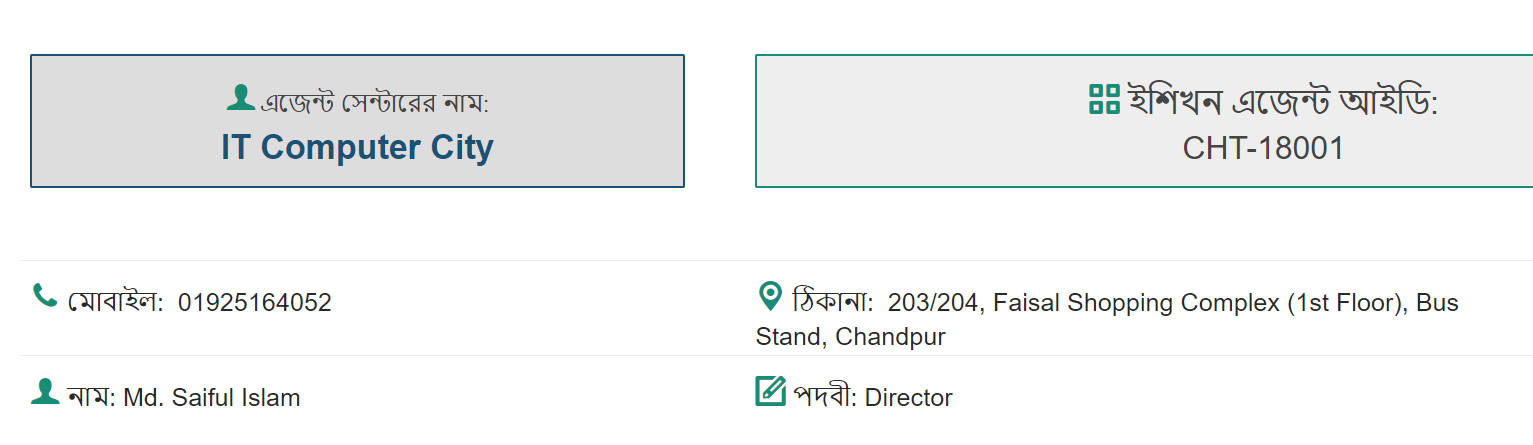The height and width of the screenshot is (445, 1533).
Task: Click the Stand, Chandpur address line
Action: point(851,337)
